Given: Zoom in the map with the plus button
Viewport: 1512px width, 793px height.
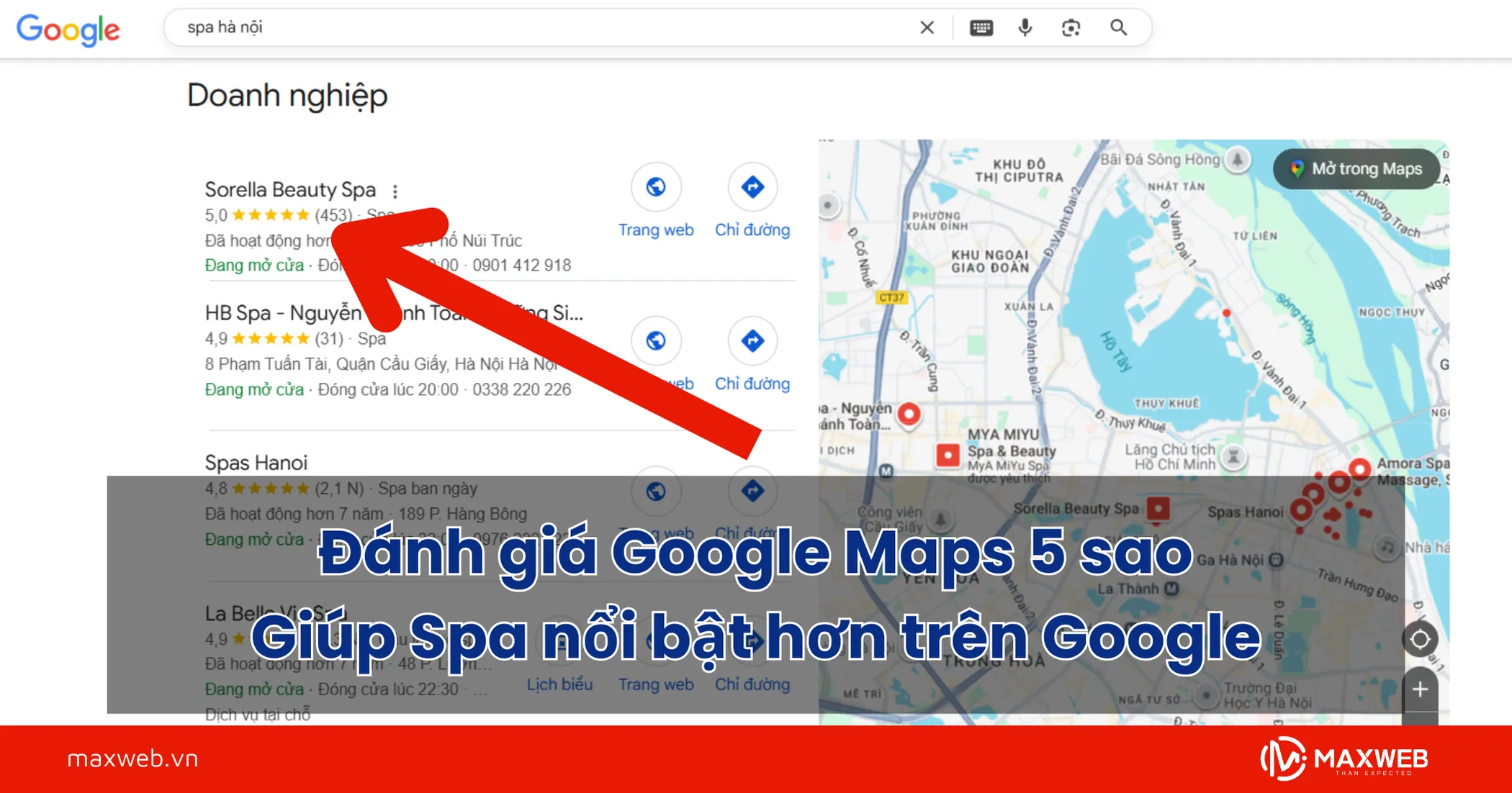Looking at the screenshot, I should tap(1420, 689).
